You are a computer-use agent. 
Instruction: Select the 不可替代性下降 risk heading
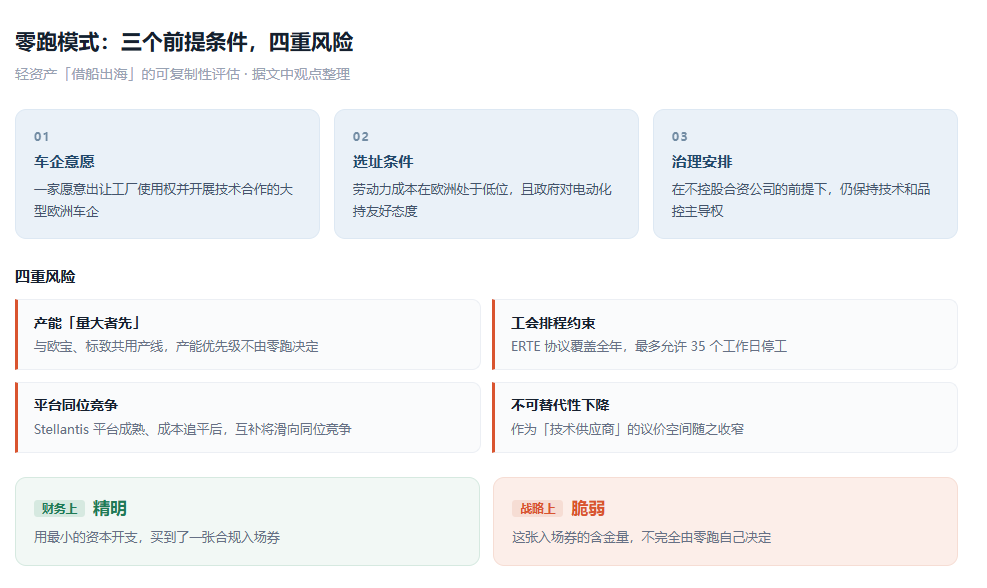[560, 405]
